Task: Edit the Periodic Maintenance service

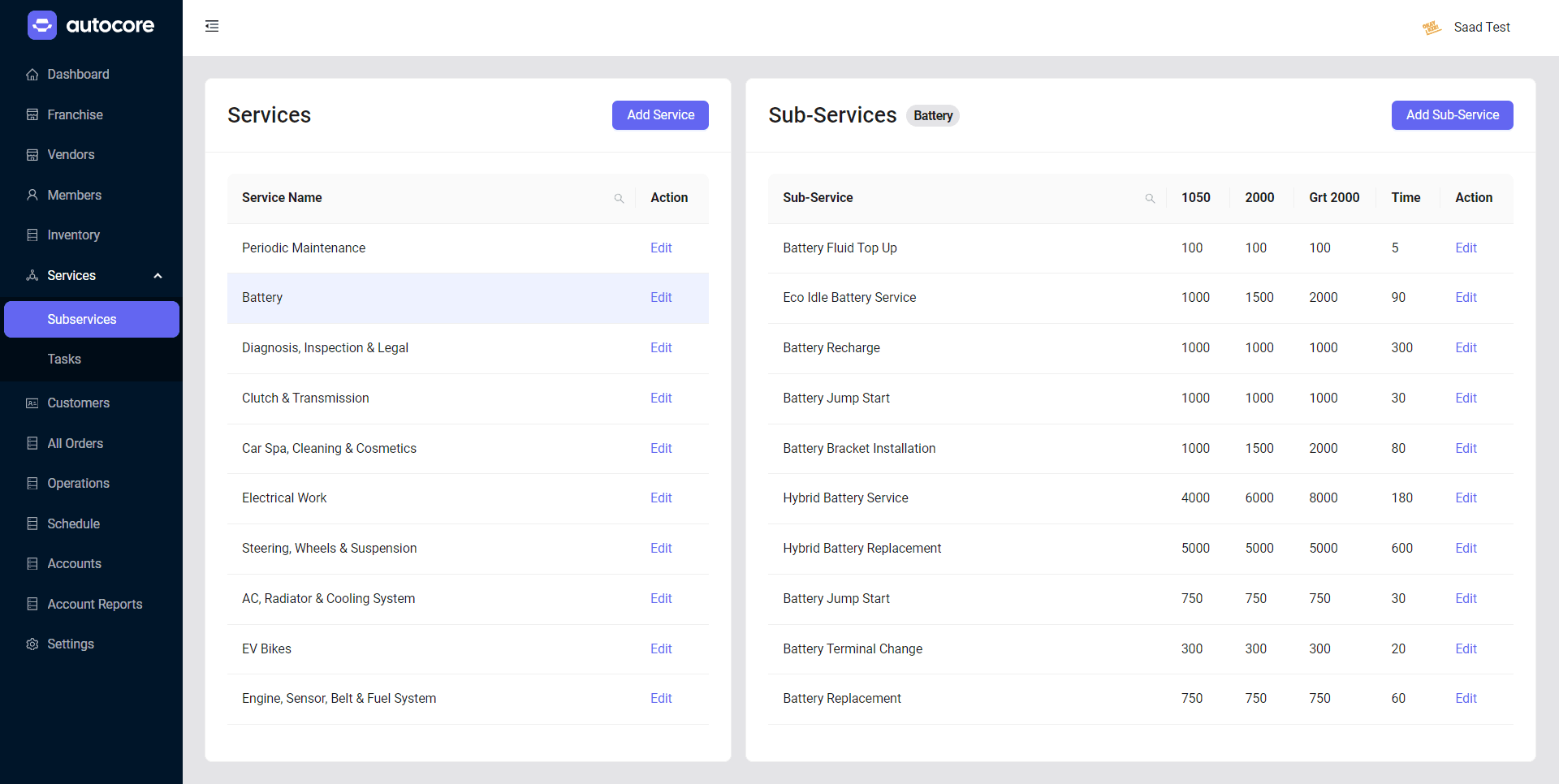Action: tap(661, 248)
